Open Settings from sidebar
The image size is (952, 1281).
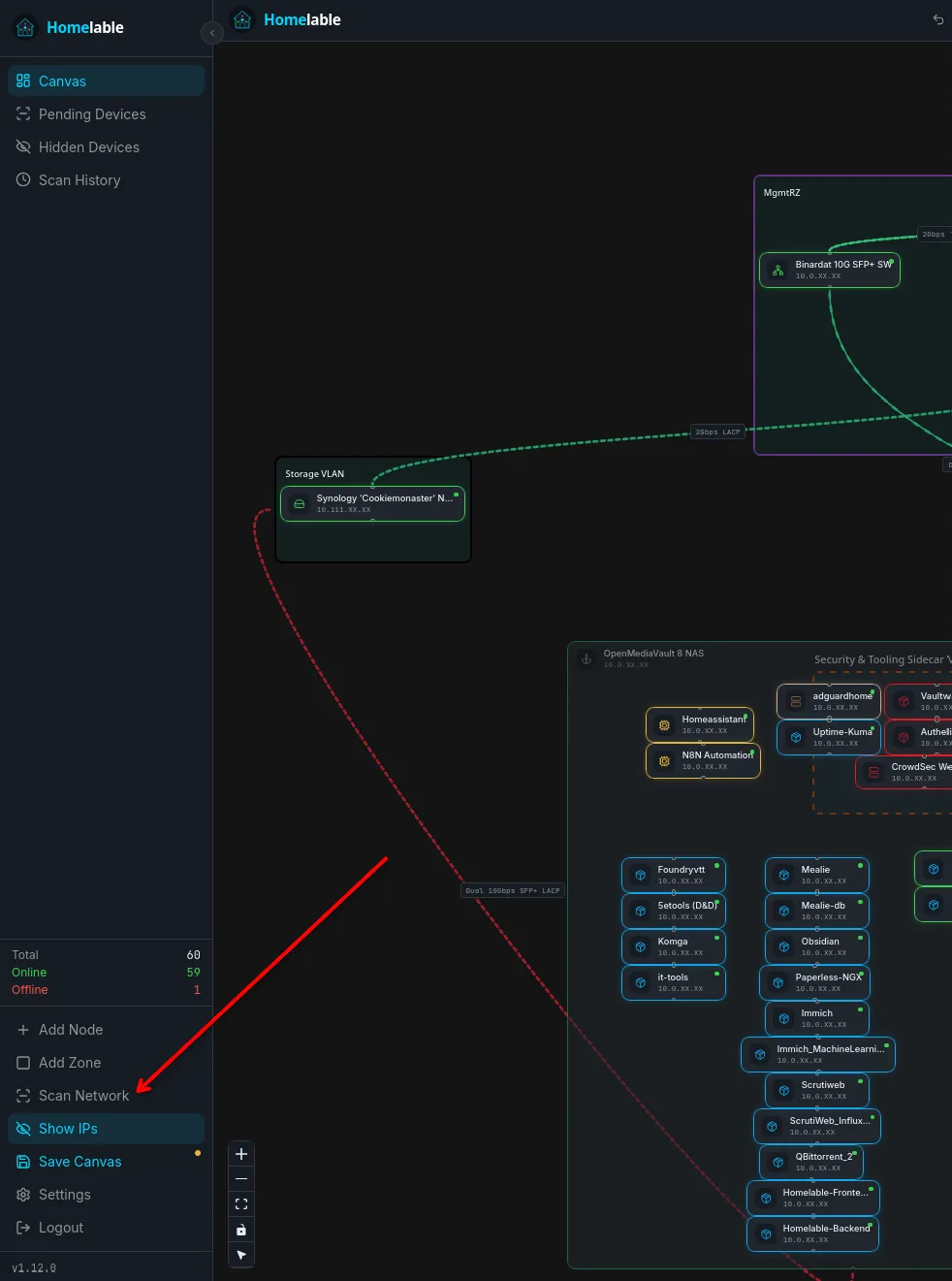(106, 1194)
